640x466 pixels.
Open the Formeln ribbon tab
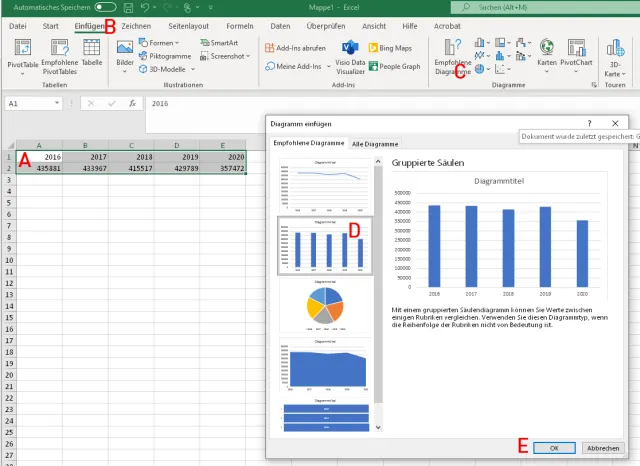tap(240, 24)
